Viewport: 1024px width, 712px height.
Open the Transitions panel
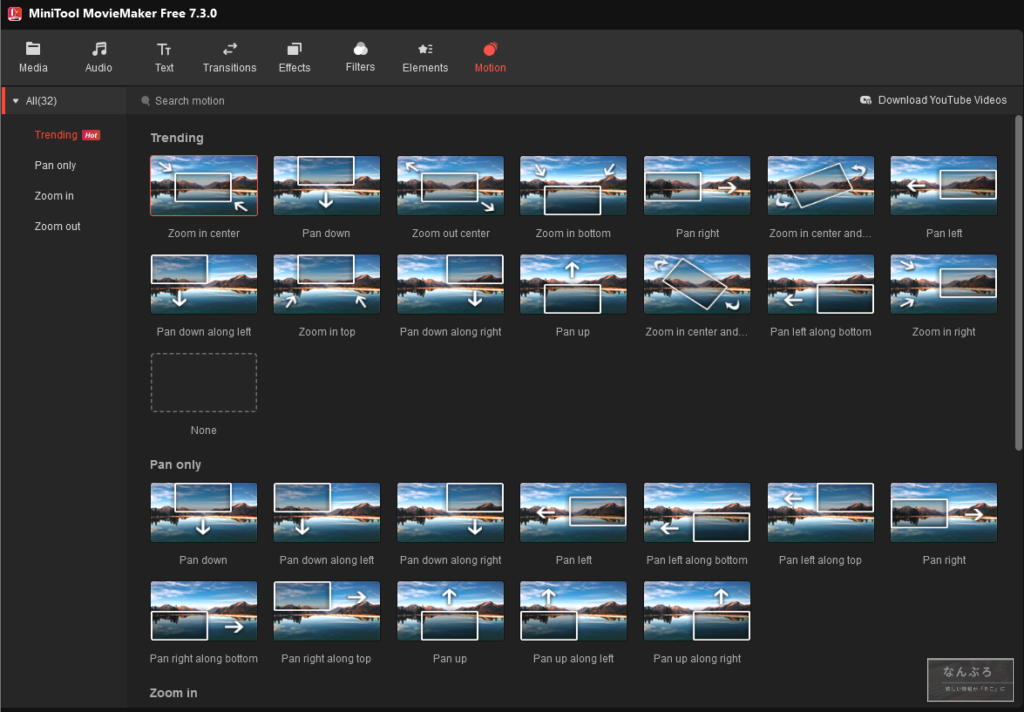[x=229, y=57]
